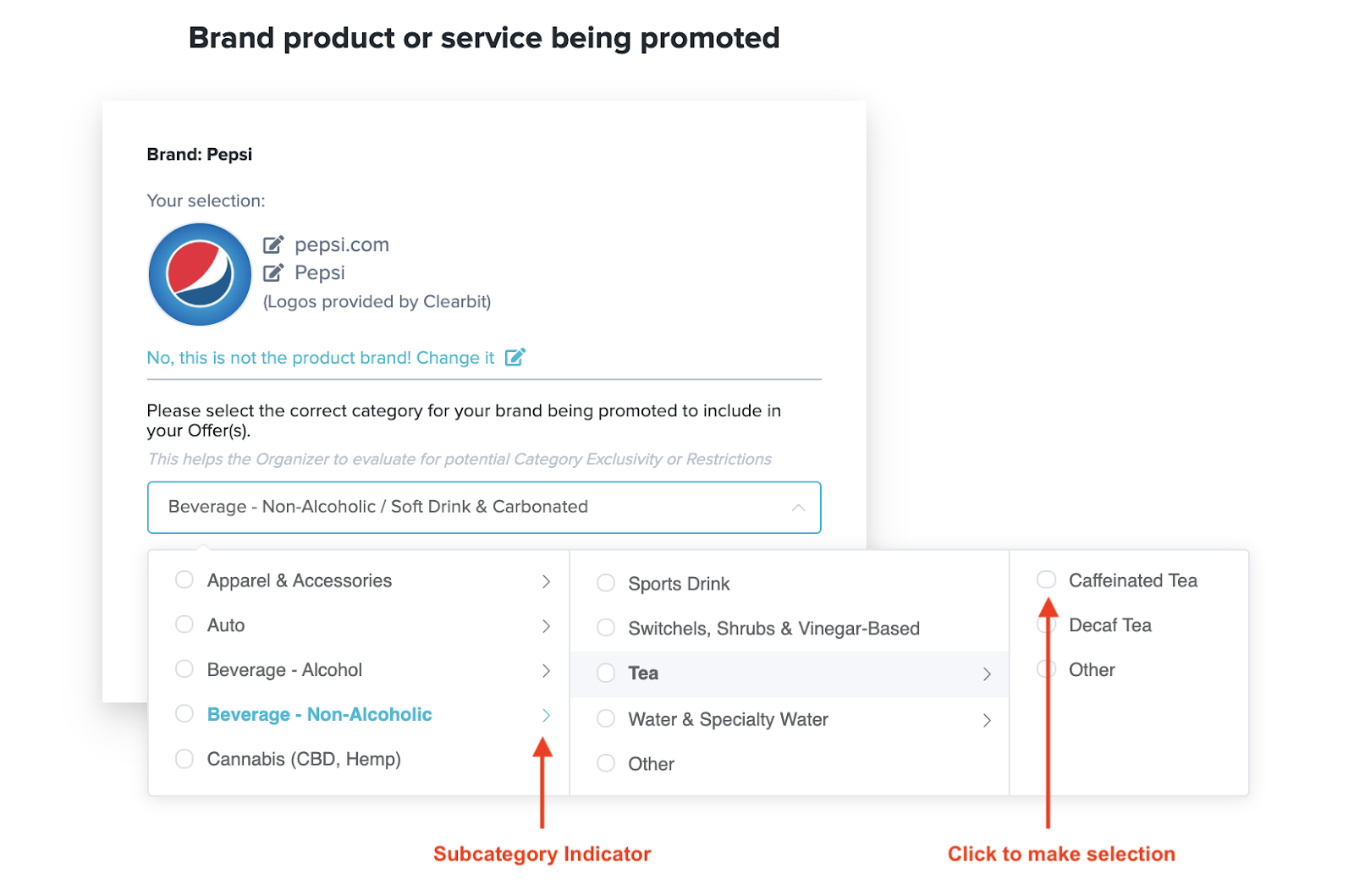
Task: Expand Beverage - Alcohol chevron
Action: click(x=546, y=671)
